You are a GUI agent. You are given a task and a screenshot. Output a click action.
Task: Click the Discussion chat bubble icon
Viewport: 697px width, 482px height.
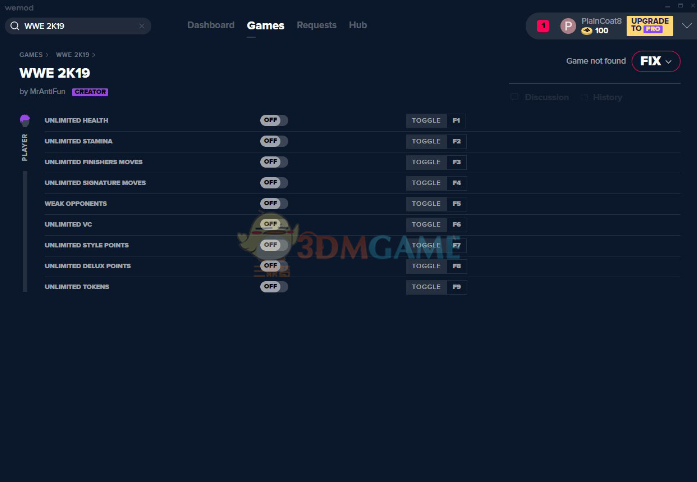point(515,97)
